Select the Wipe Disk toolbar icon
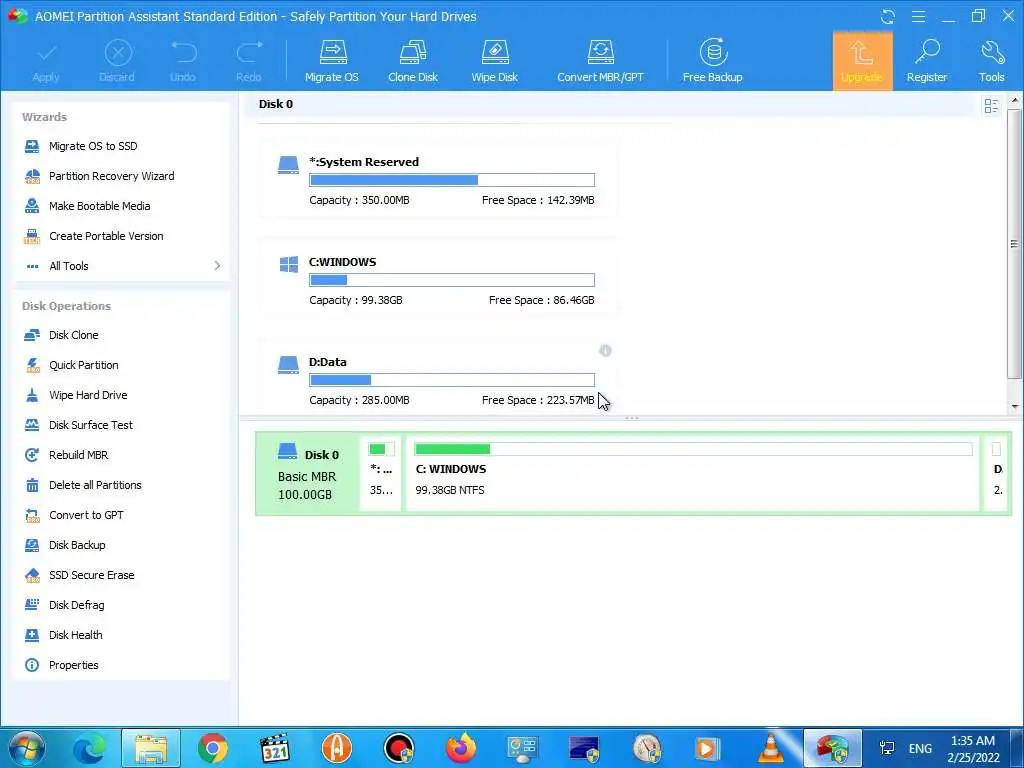The width and height of the screenshot is (1024, 768). 494,61
